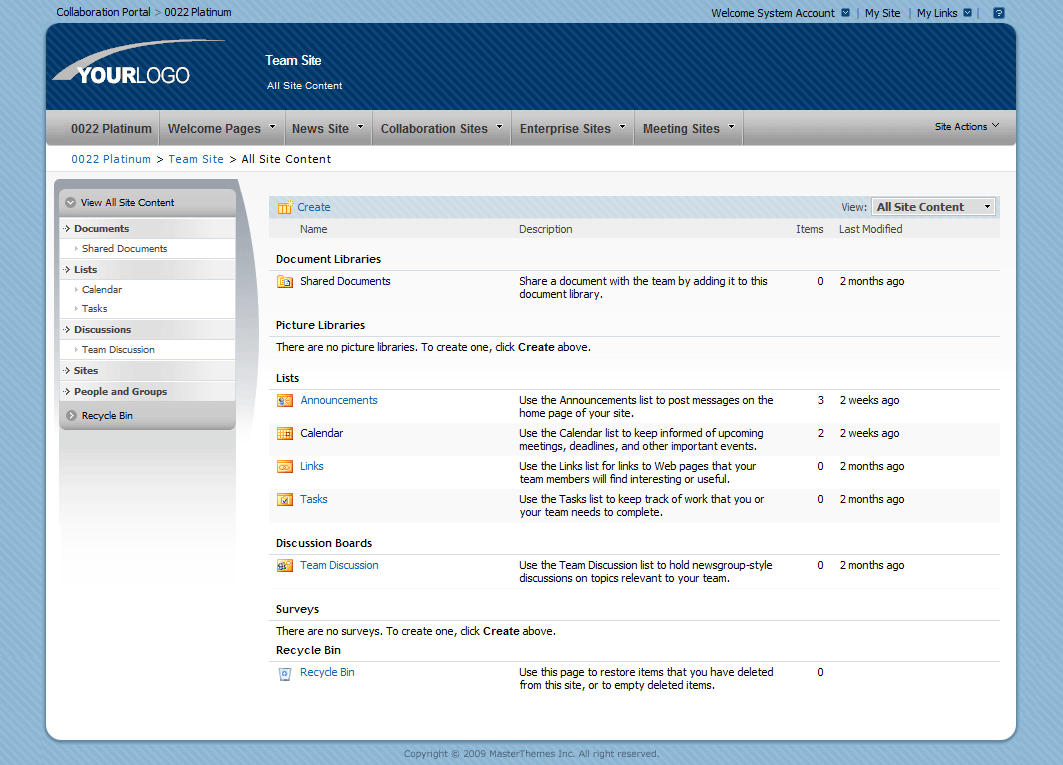
Task: Click the Tasks list icon
Action: (285, 500)
